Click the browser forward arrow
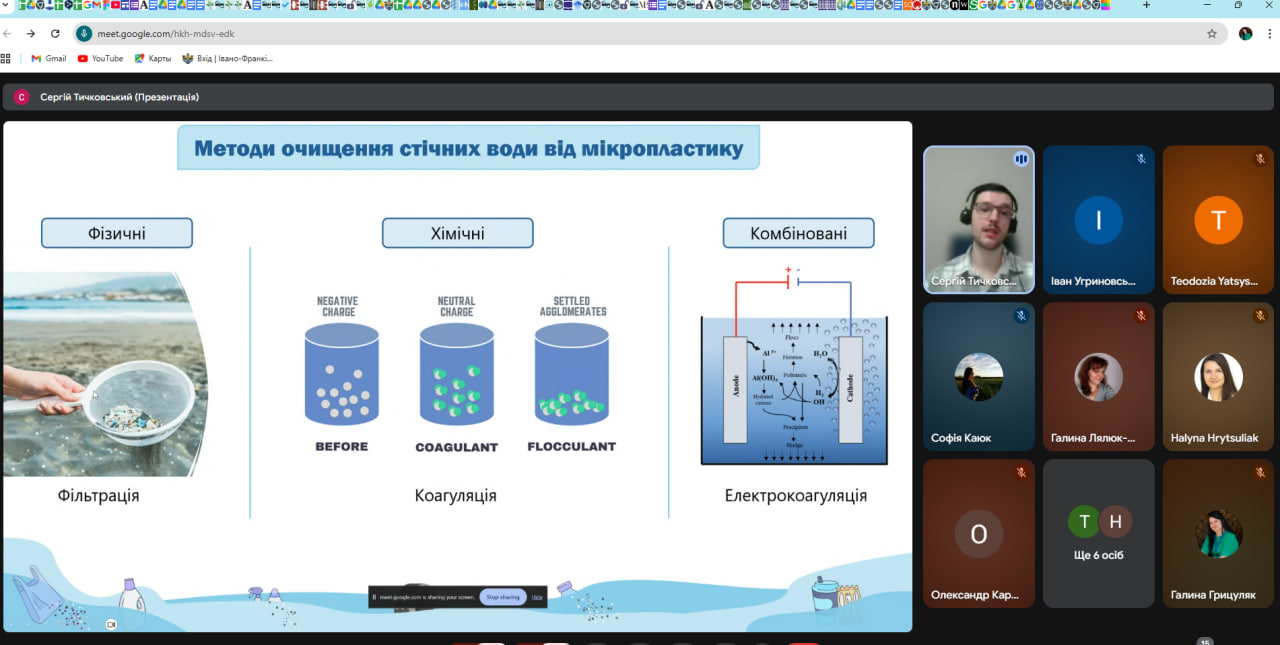This screenshot has width=1280, height=645. (x=31, y=33)
